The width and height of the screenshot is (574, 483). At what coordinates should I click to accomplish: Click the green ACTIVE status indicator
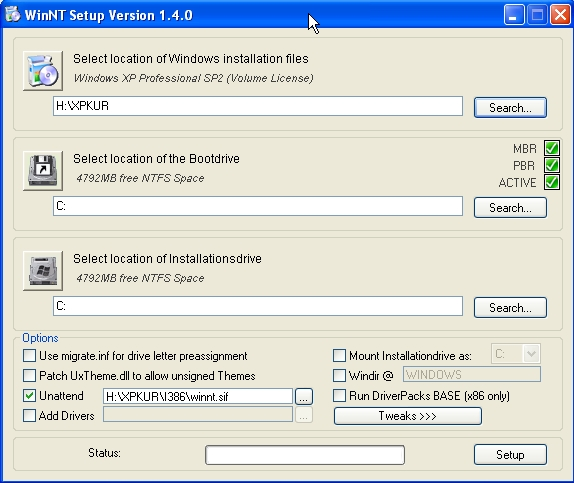point(551,182)
